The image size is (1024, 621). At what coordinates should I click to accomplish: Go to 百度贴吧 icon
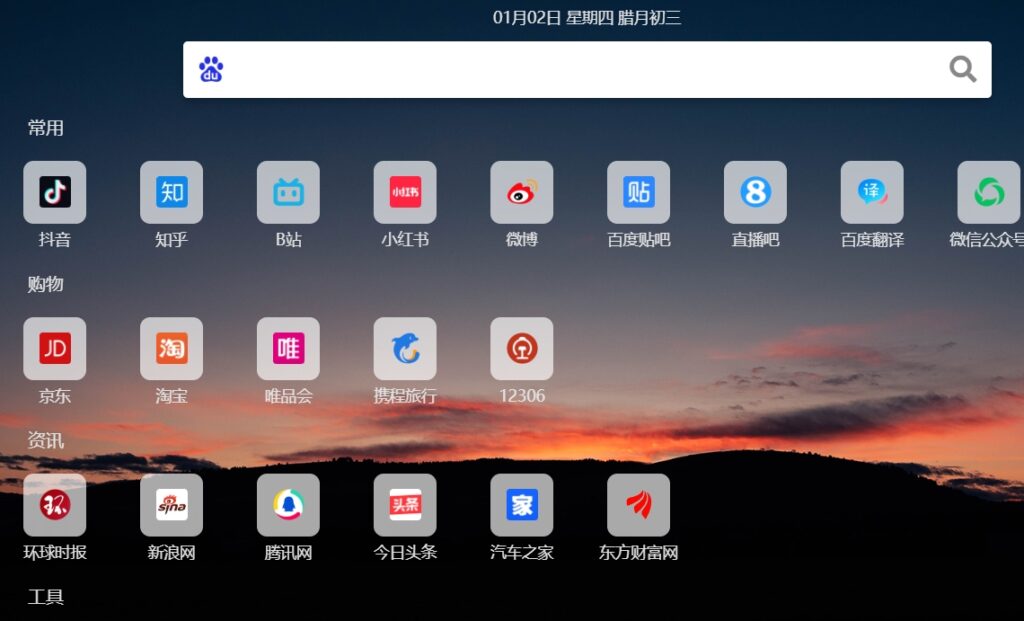[639, 192]
